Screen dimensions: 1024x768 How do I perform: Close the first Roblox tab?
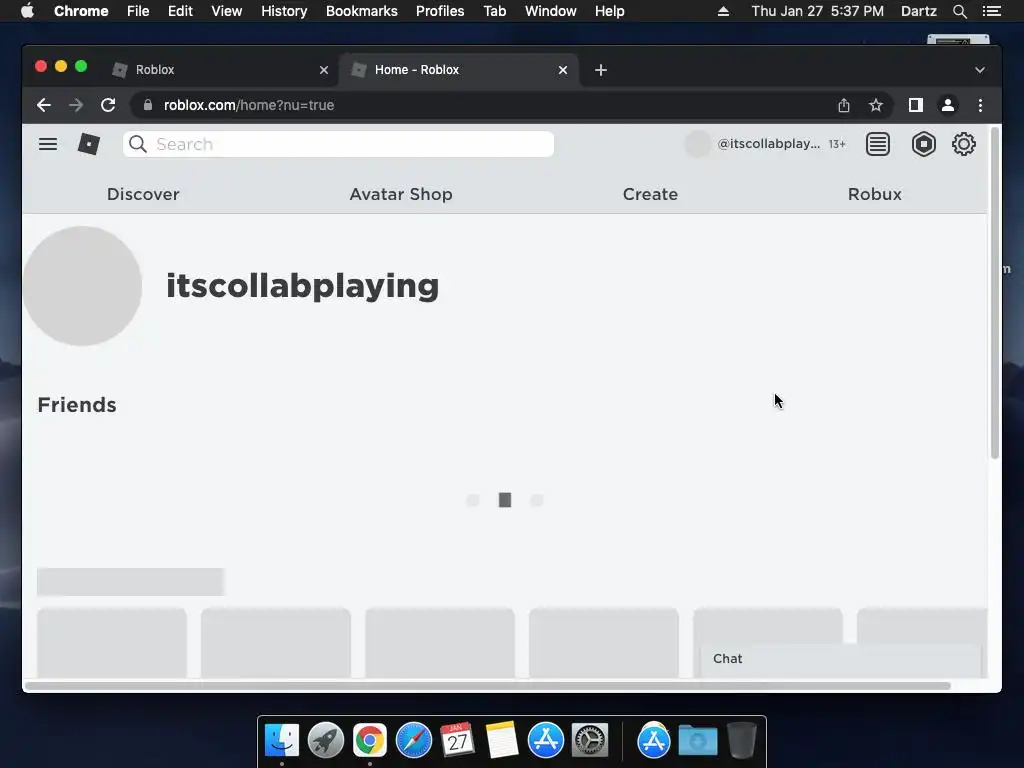(x=324, y=70)
